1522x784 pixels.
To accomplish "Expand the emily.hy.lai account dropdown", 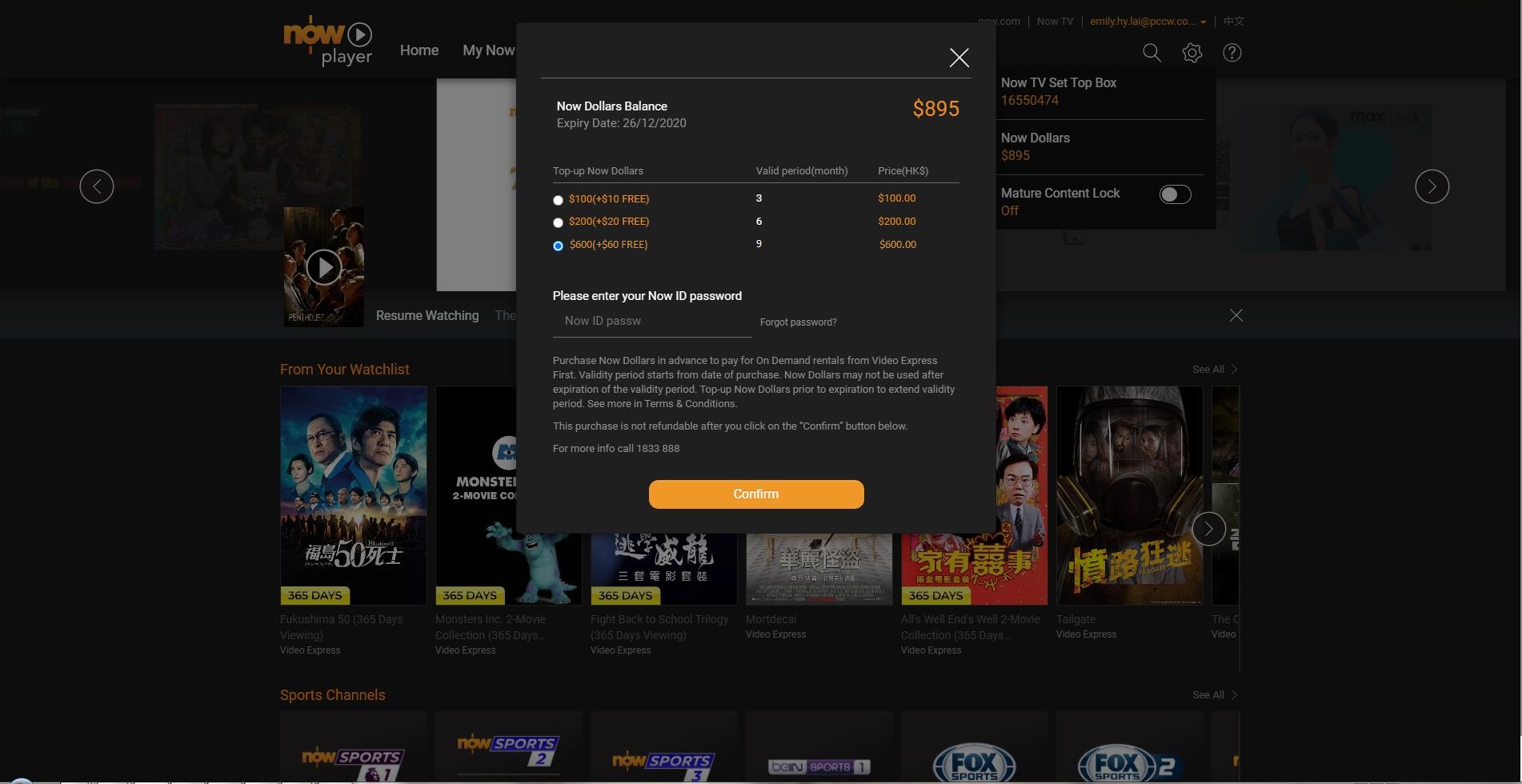I will (1148, 22).
